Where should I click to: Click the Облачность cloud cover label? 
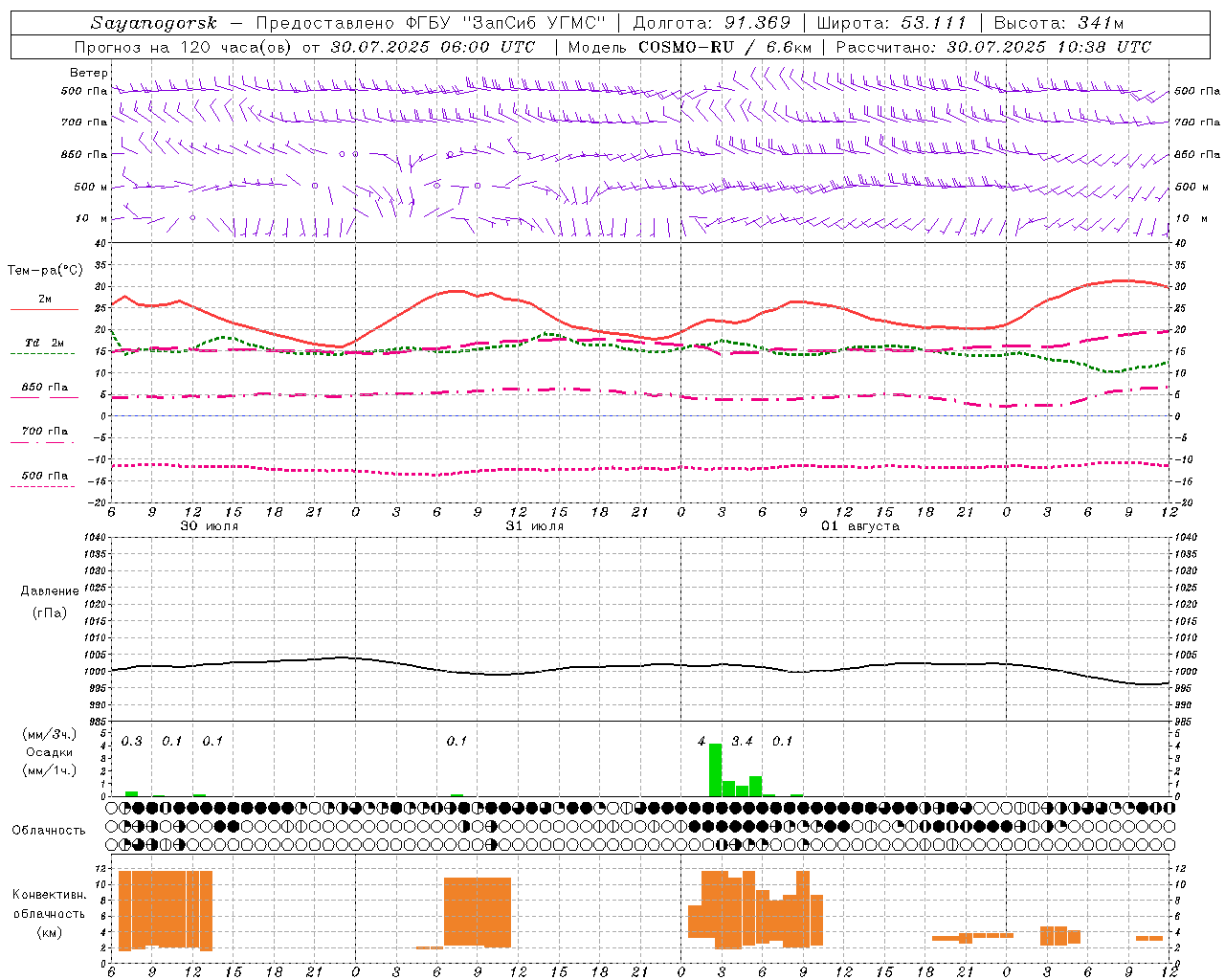pyautogui.click(x=49, y=830)
